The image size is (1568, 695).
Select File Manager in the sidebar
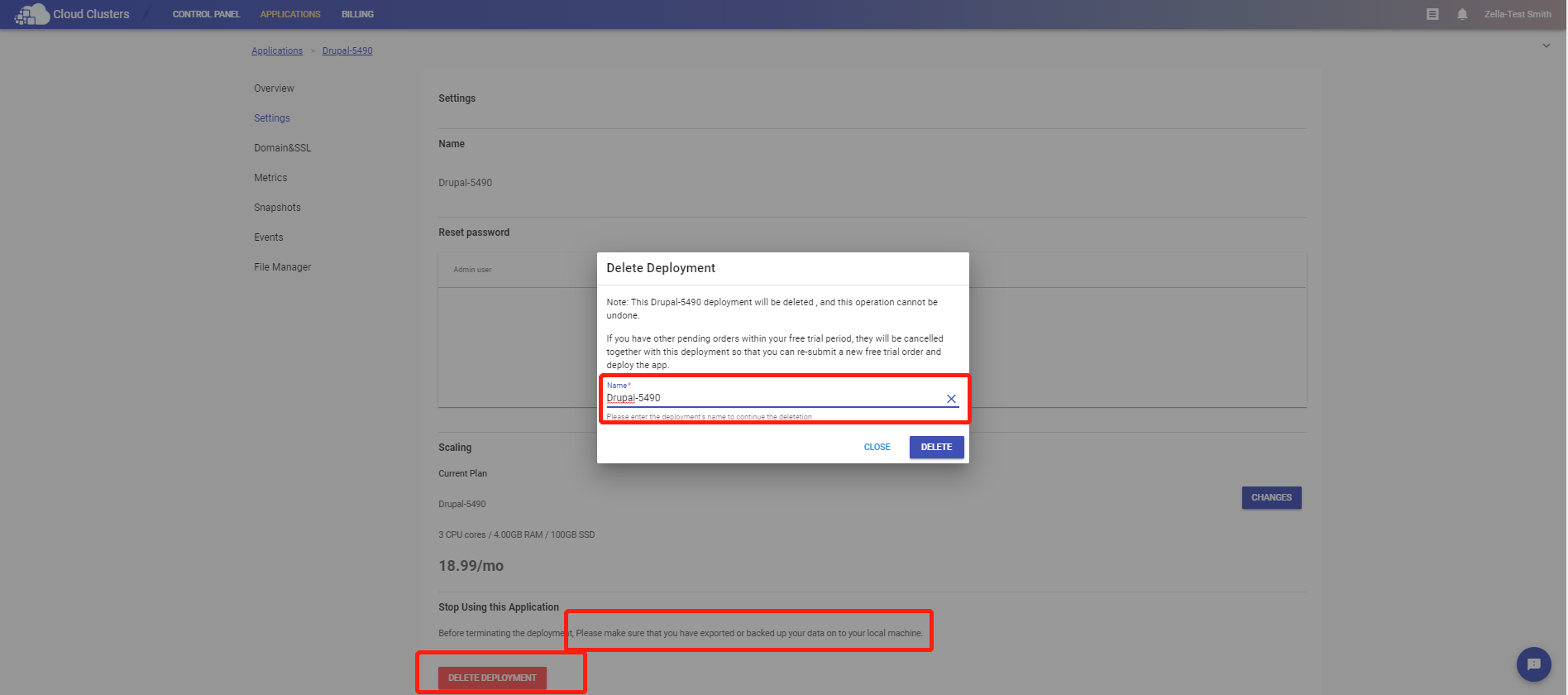[x=283, y=267]
